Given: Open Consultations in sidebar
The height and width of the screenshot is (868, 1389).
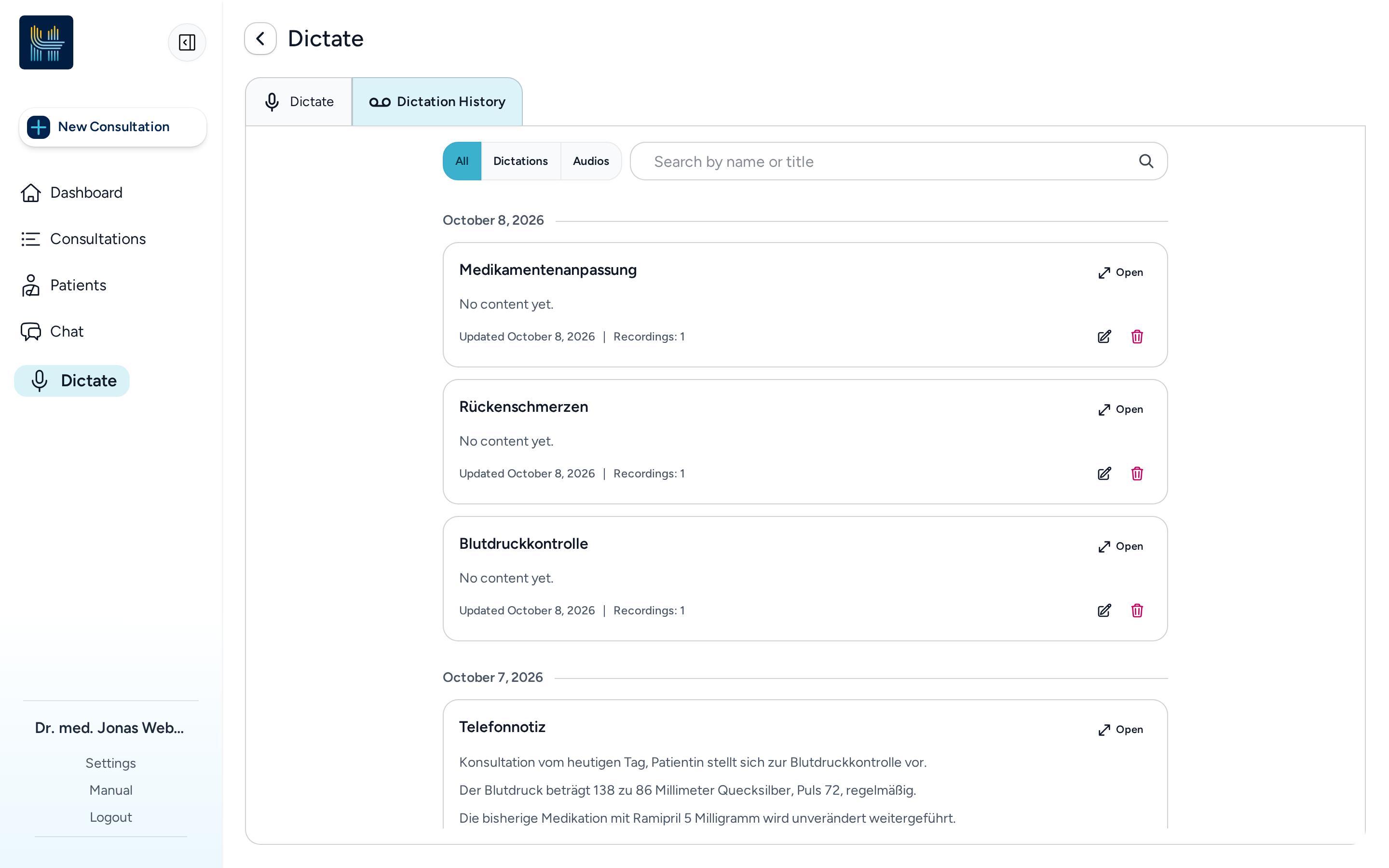Looking at the screenshot, I should 84,239.
